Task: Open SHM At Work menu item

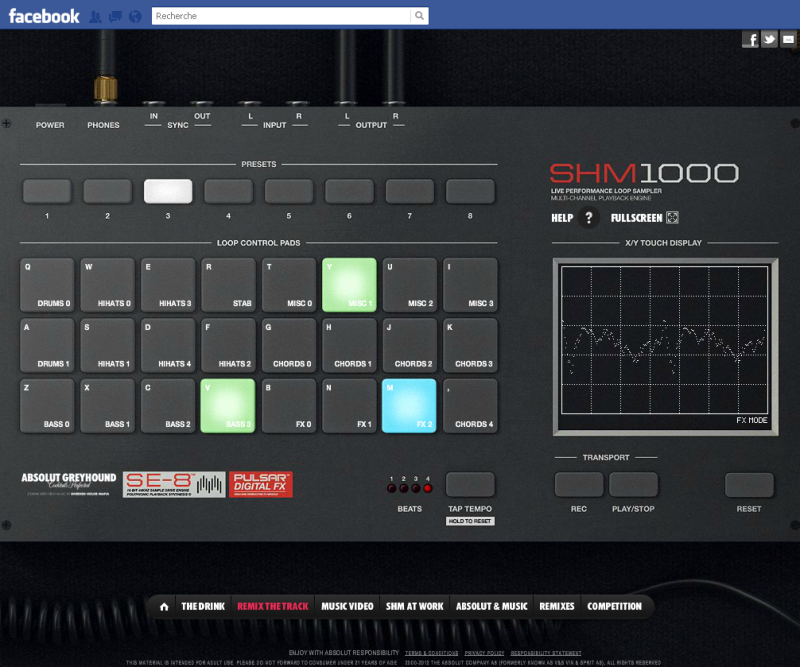Action: coord(414,606)
